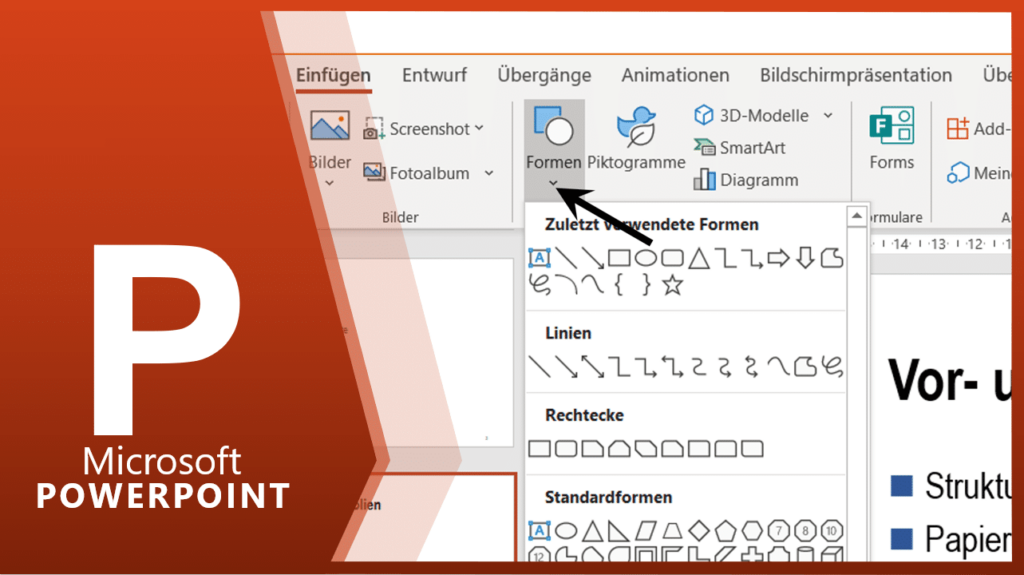Select text box in Zuletzt verwendete Formen
1024x575 pixels.
[x=539, y=258]
